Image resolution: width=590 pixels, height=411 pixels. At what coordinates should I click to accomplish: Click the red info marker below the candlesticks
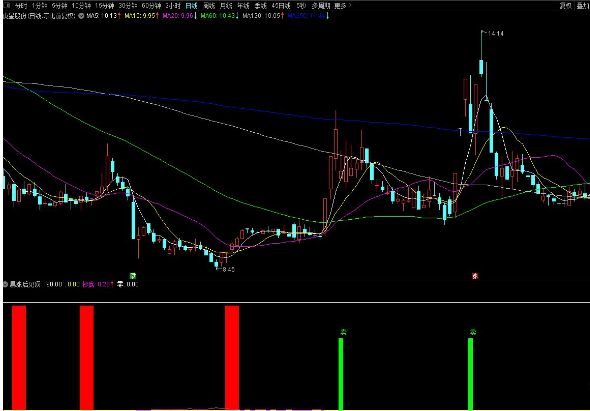(x=475, y=276)
